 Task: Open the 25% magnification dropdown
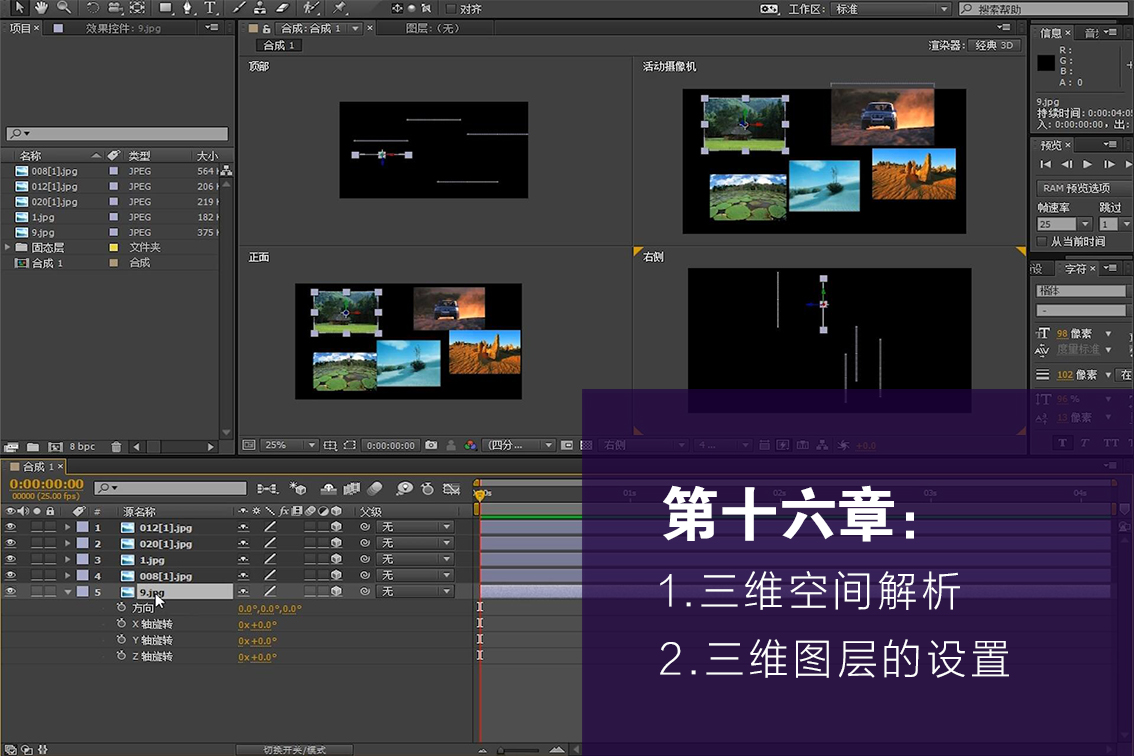click(289, 445)
